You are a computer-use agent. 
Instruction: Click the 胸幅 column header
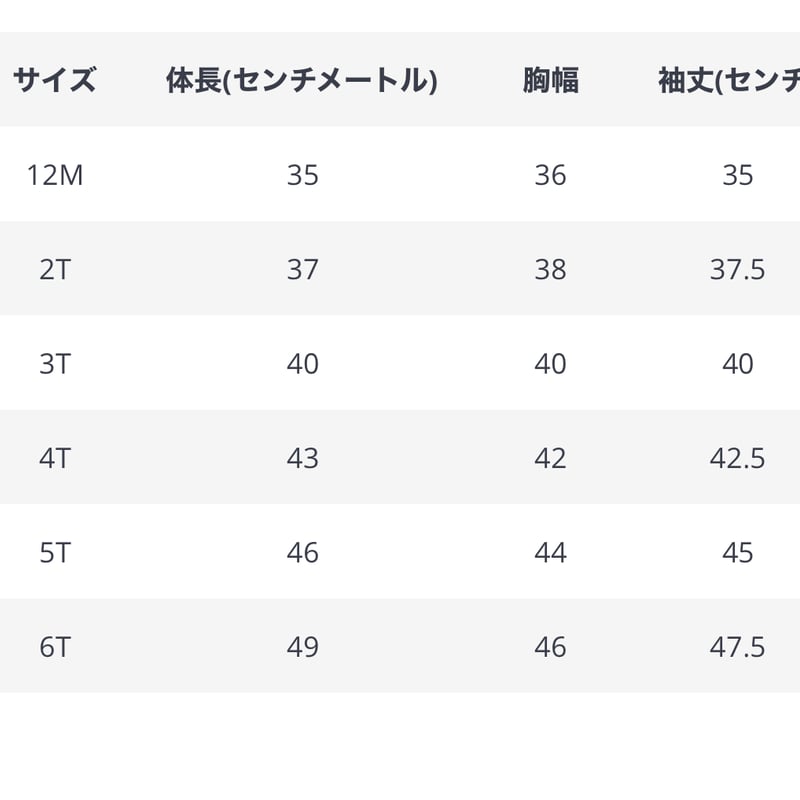pos(551,80)
